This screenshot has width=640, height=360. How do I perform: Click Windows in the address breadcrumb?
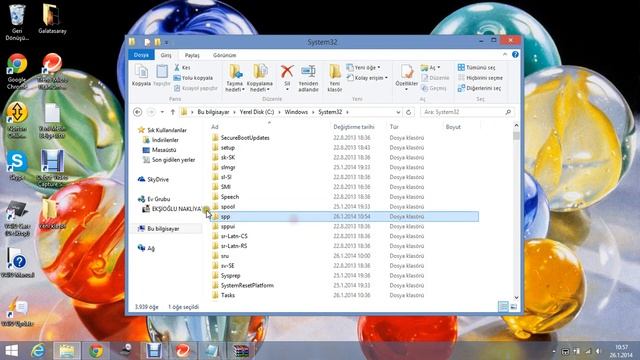(x=296, y=112)
